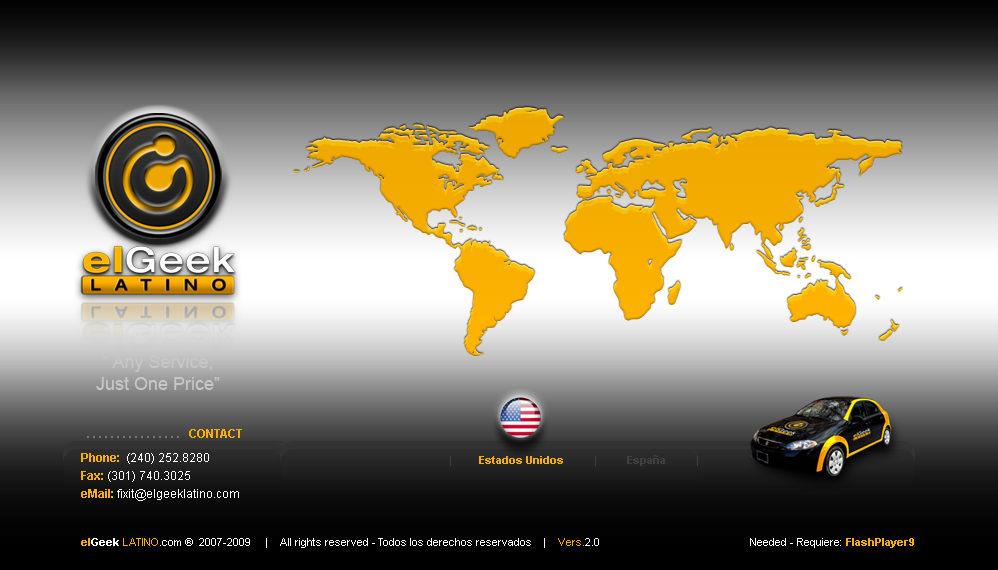Choose the España region link
The width and height of the screenshot is (998, 570).
pyautogui.click(x=645, y=460)
